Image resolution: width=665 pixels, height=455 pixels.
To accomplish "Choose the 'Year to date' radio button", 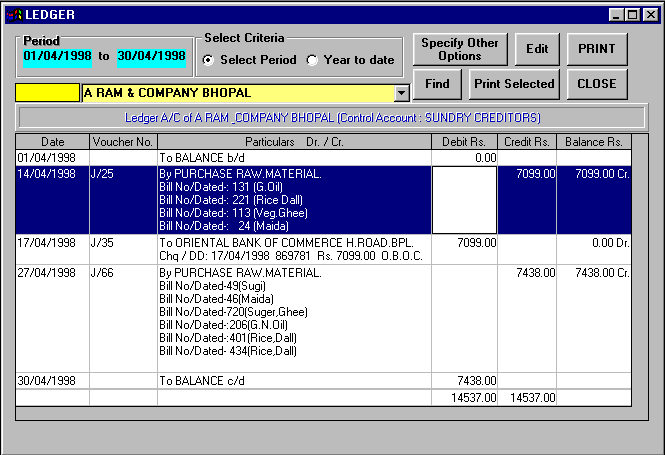I will 313,60.
